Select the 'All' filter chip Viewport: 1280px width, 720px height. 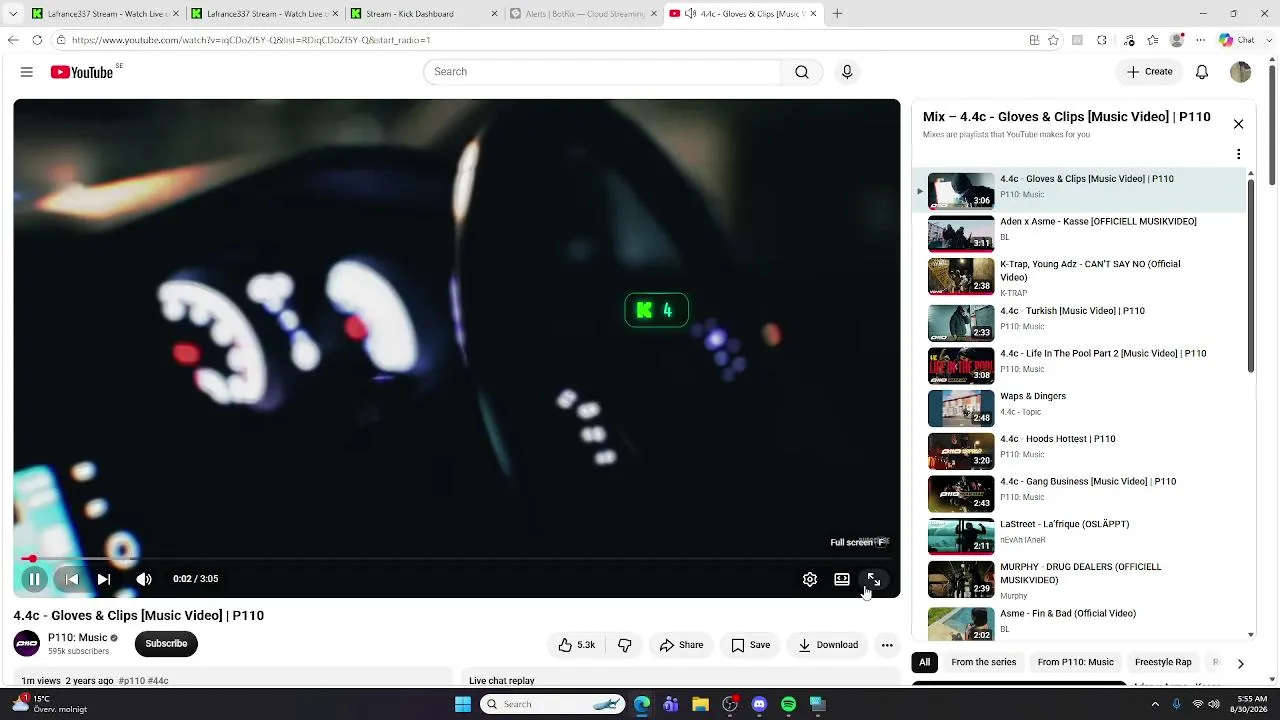click(925, 662)
